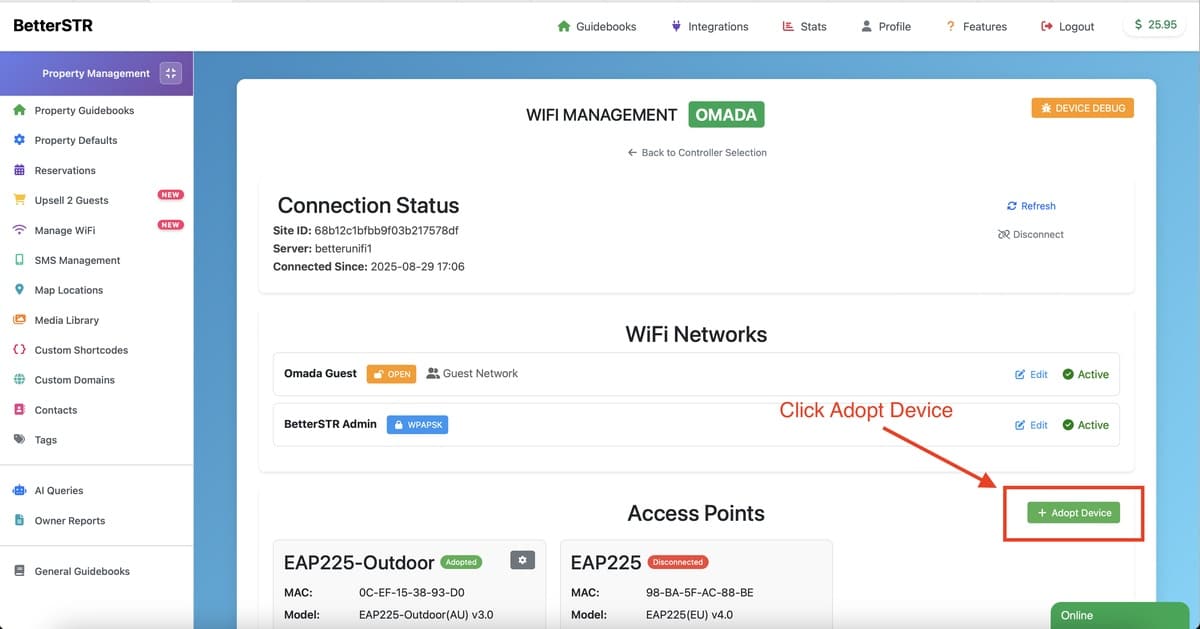
Task: Open the Device Debug panel
Action: pyautogui.click(x=1083, y=108)
